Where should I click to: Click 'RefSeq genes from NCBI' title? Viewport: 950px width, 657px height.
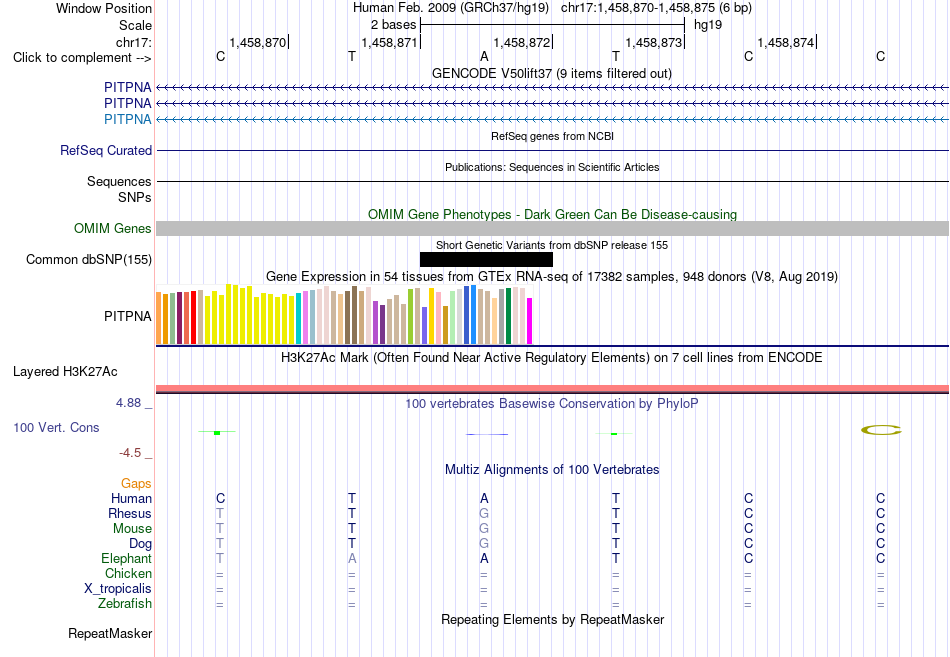552,136
